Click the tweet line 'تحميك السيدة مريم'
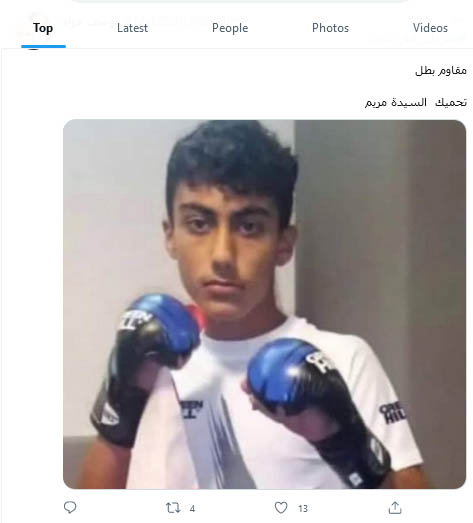Screen dimensions: 473x523 [416, 102]
